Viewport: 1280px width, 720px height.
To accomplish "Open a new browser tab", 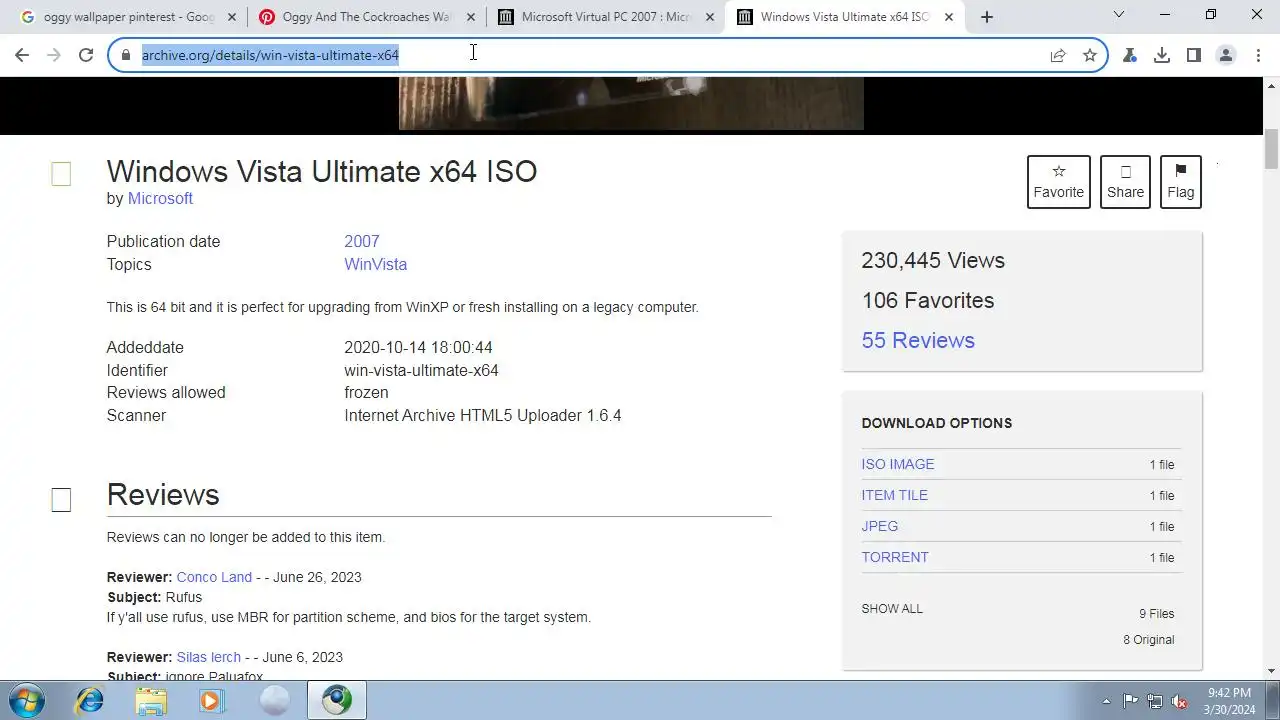I will [x=987, y=17].
